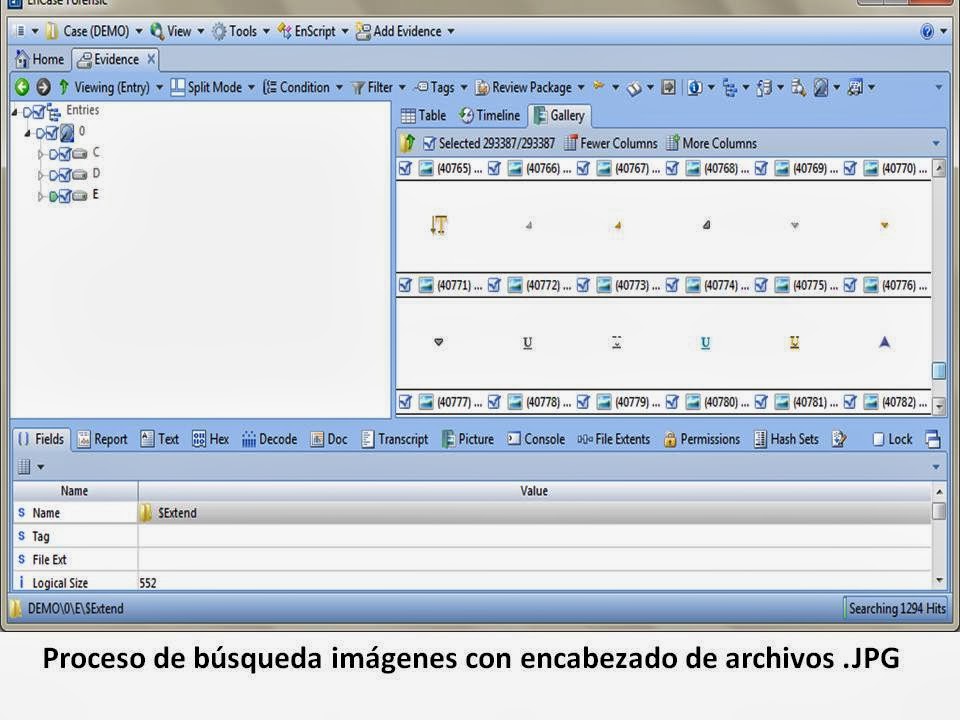Click the Hash Sets icon
The width and height of the screenshot is (960, 720).
point(760,439)
